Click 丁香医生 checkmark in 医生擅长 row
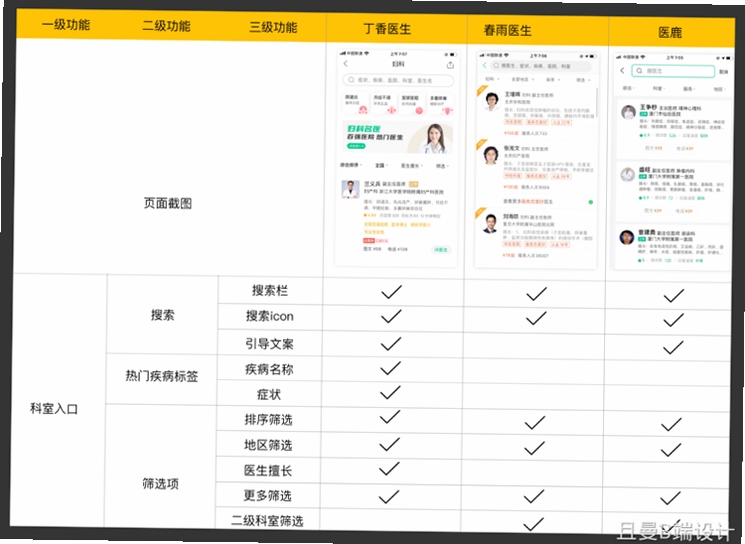 [389, 469]
